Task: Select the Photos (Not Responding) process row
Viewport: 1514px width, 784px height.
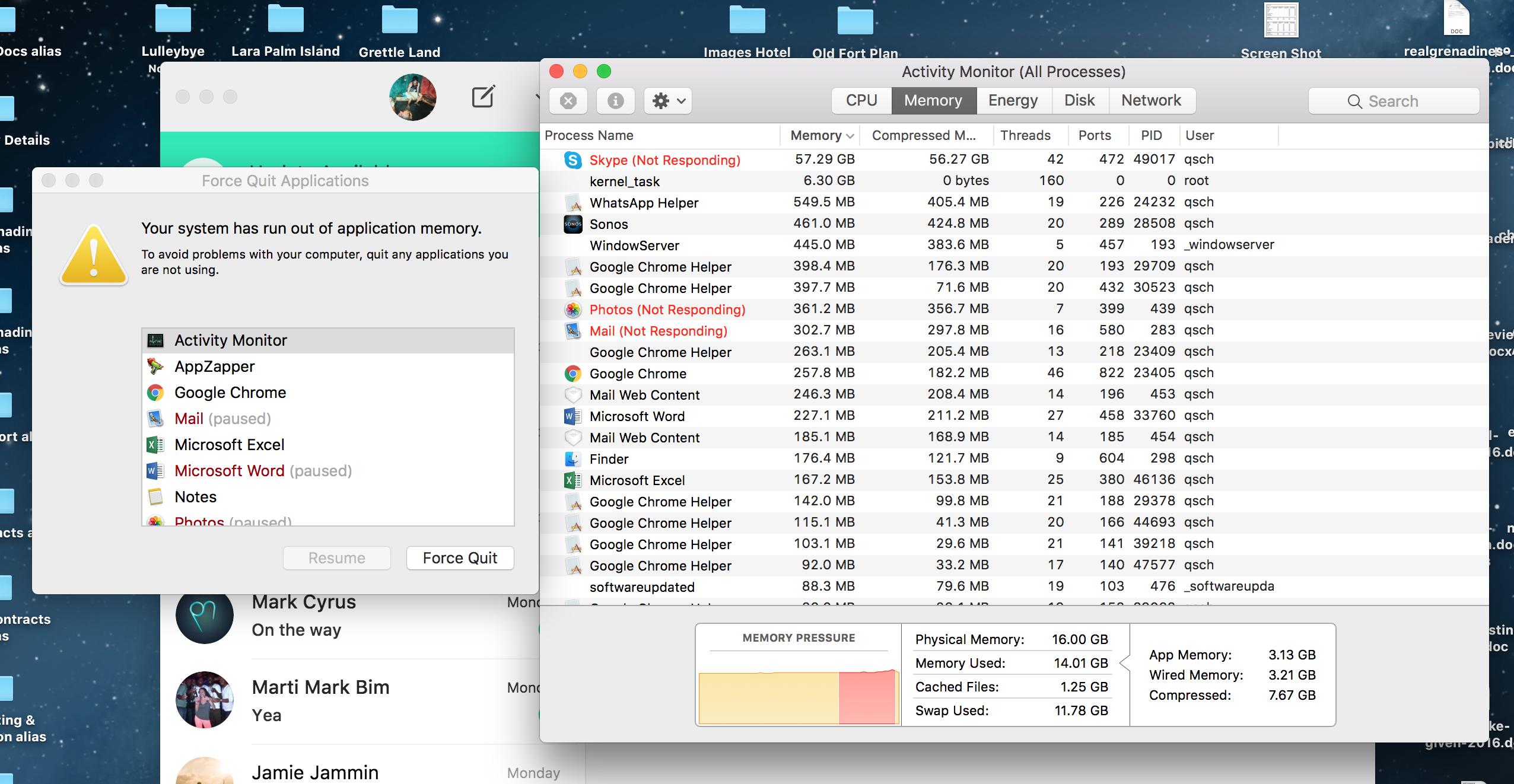Action: [1014, 309]
